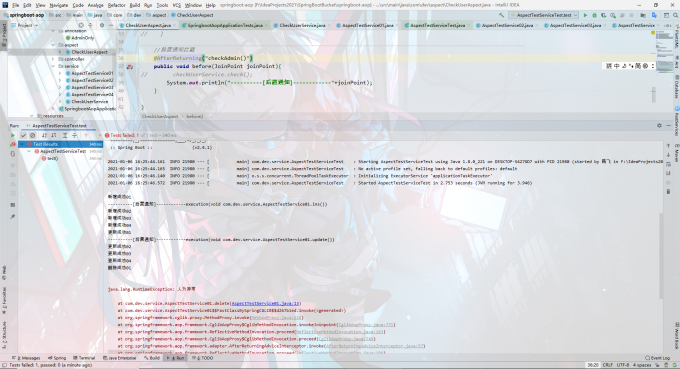Click the Rerun Failed Tests icon
The width and height of the screenshot is (680, 369).
13,144
